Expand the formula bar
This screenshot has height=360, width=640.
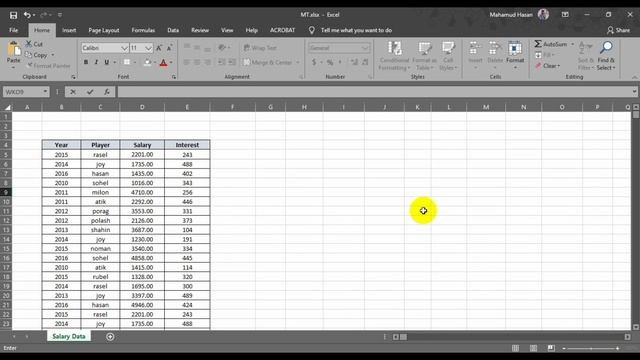(x=634, y=92)
